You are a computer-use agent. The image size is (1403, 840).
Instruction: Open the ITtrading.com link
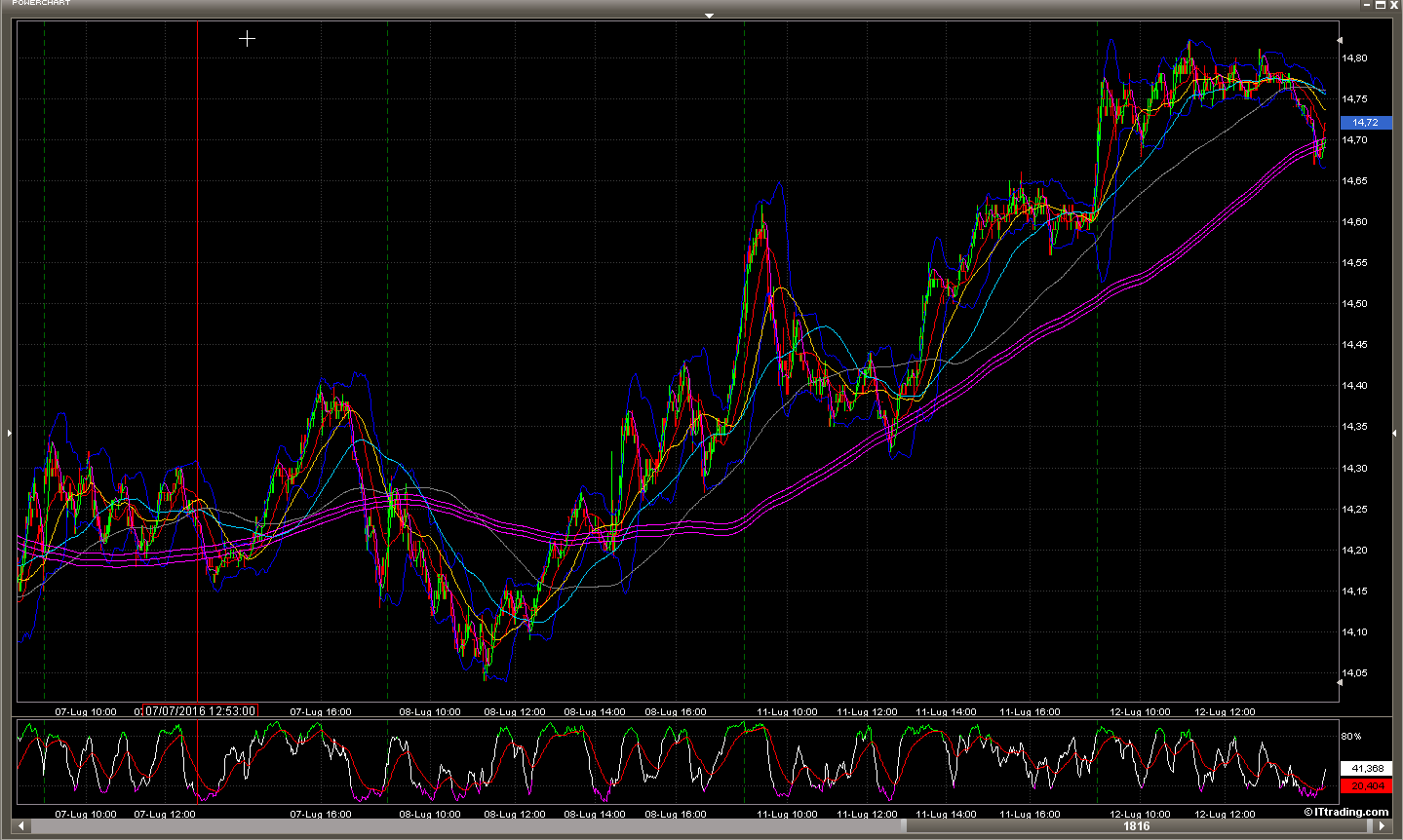[x=1346, y=812]
